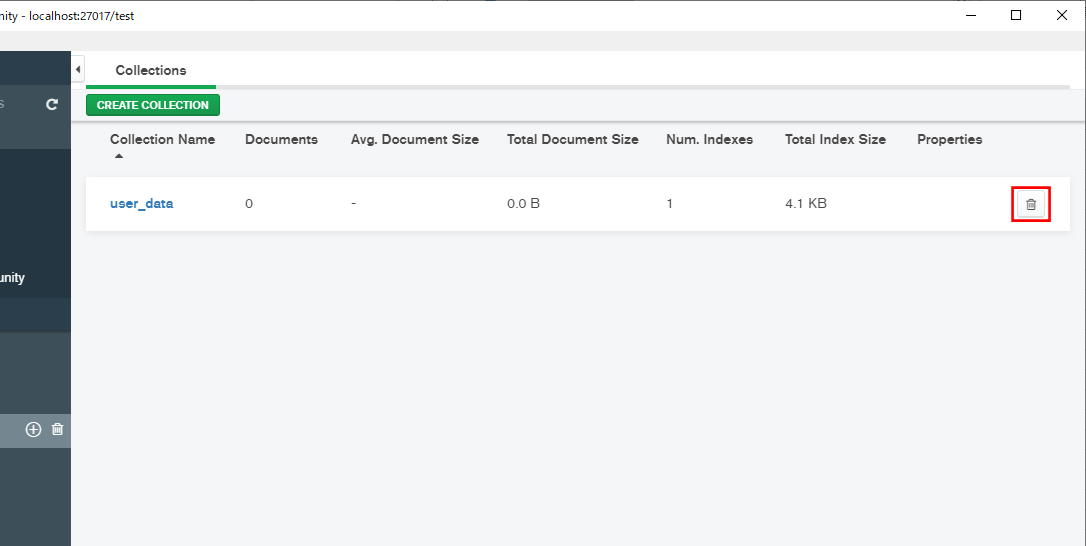Image resolution: width=1086 pixels, height=546 pixels.
Task: Sort by the Collection Name column header
Action: click(162, 139)
